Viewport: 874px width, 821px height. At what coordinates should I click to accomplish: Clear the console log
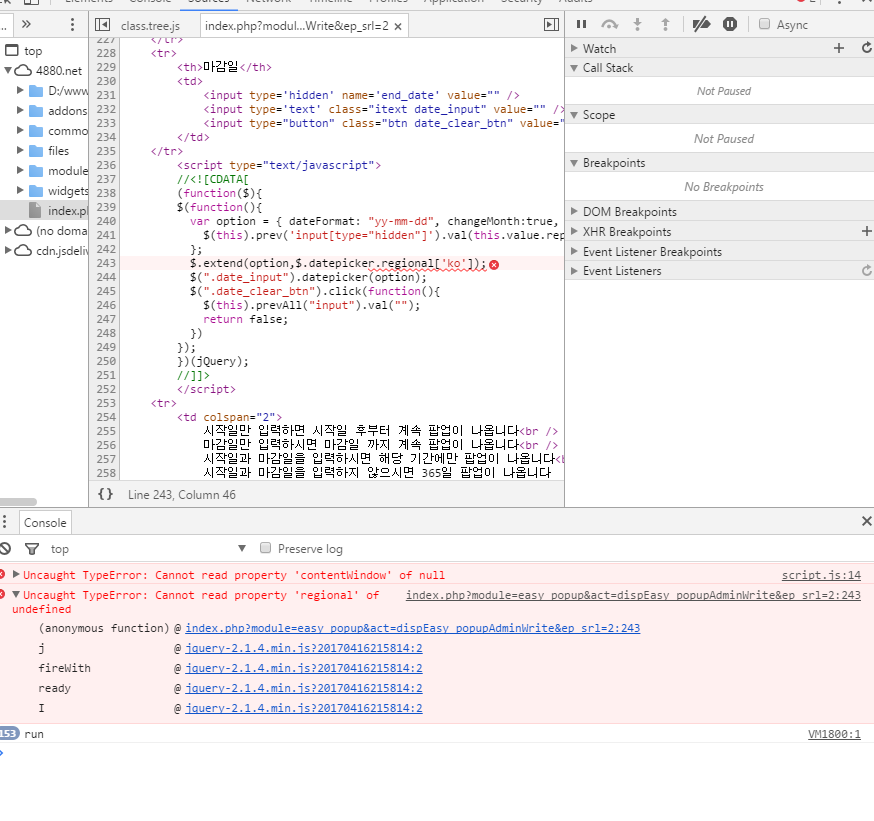6,549
